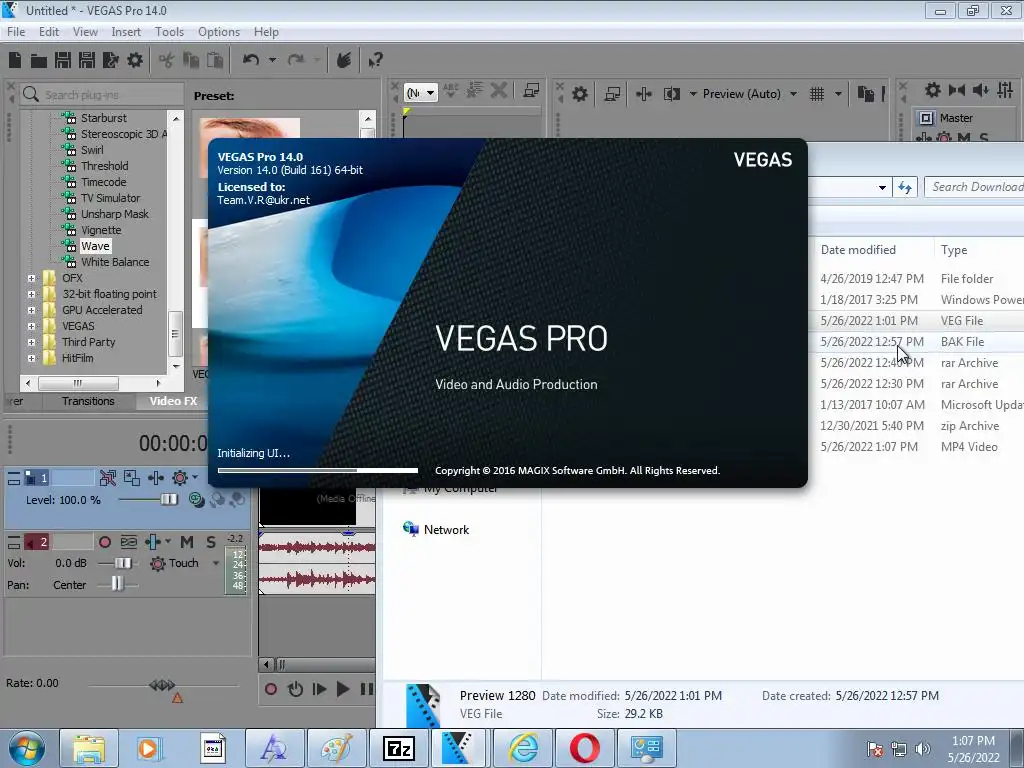Select the Vignette plug-in in the tree
This screenshot has width=1024, height=768.
click(101, 231)
